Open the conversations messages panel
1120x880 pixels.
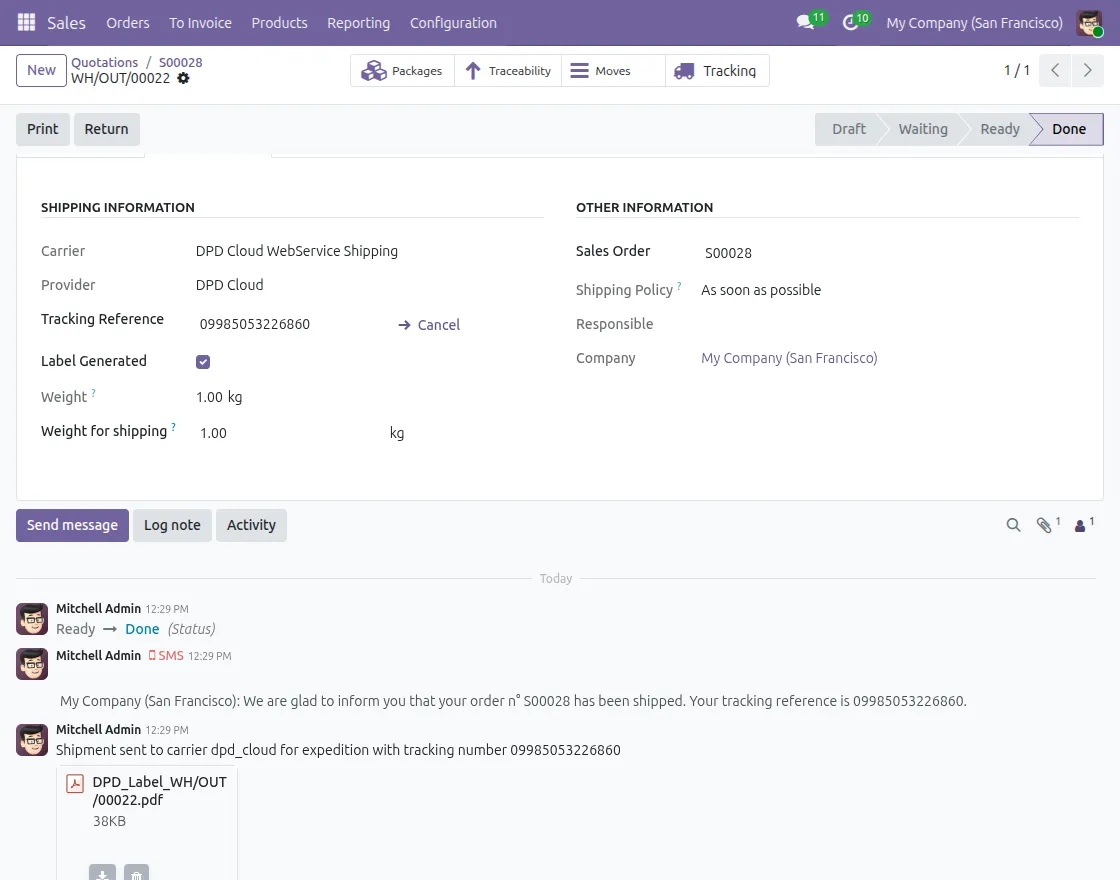click(806, 22)
